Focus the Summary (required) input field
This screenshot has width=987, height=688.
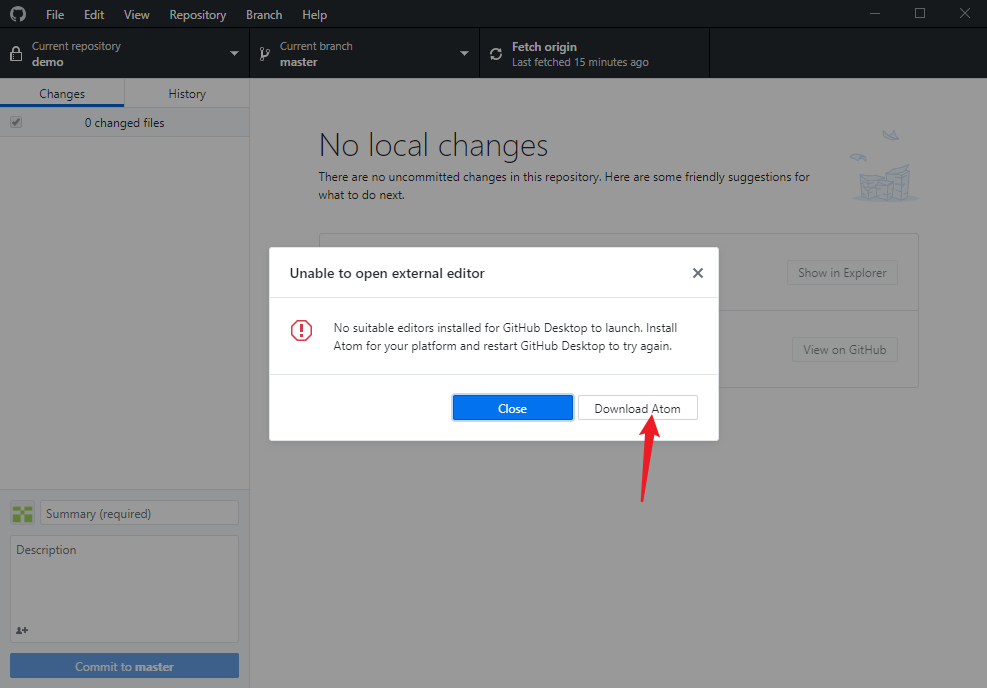pyautogui.click(x=140, y=513)
